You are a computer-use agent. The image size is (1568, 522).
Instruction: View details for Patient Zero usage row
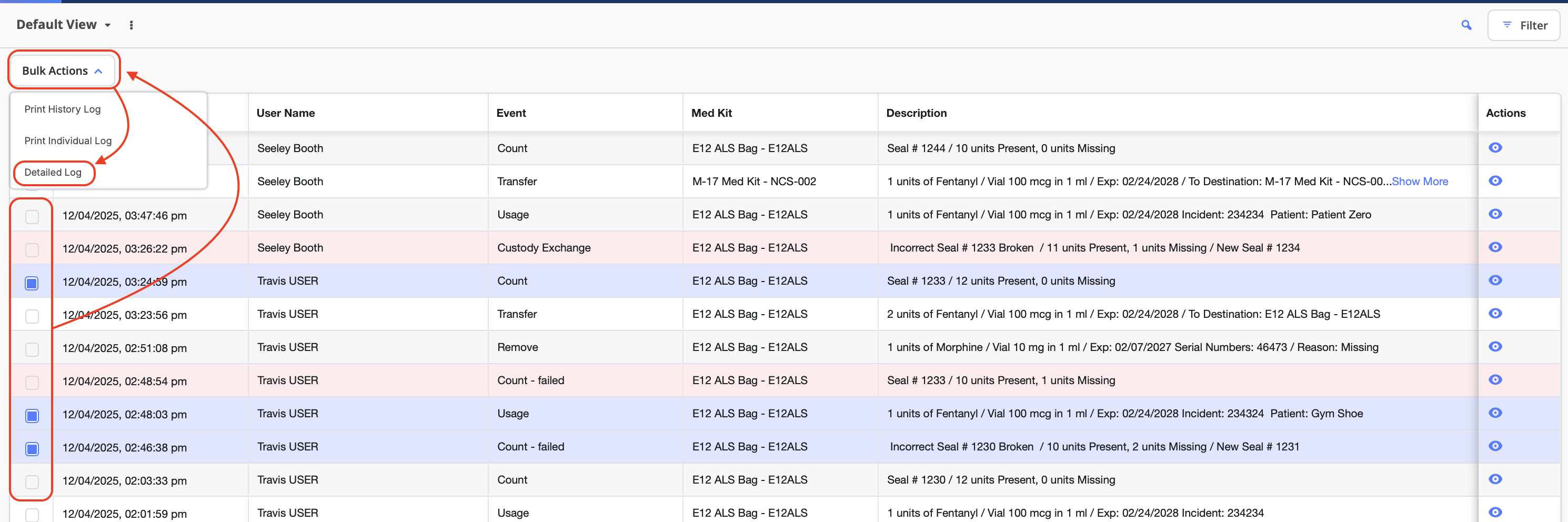pos(1495,214)
